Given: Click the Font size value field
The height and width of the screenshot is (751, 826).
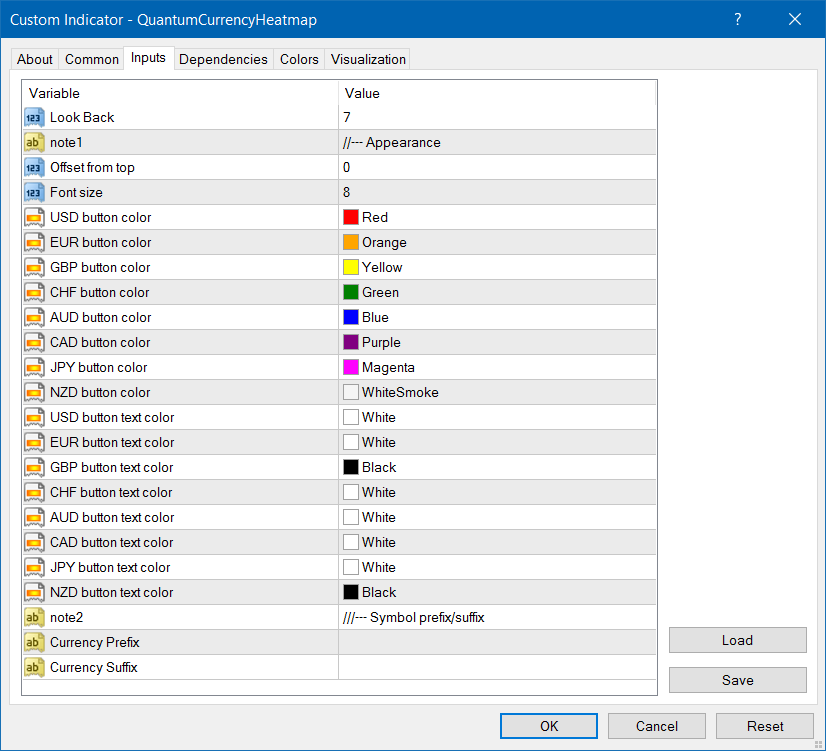Looking at the screenshot, I should coord(497,192).
